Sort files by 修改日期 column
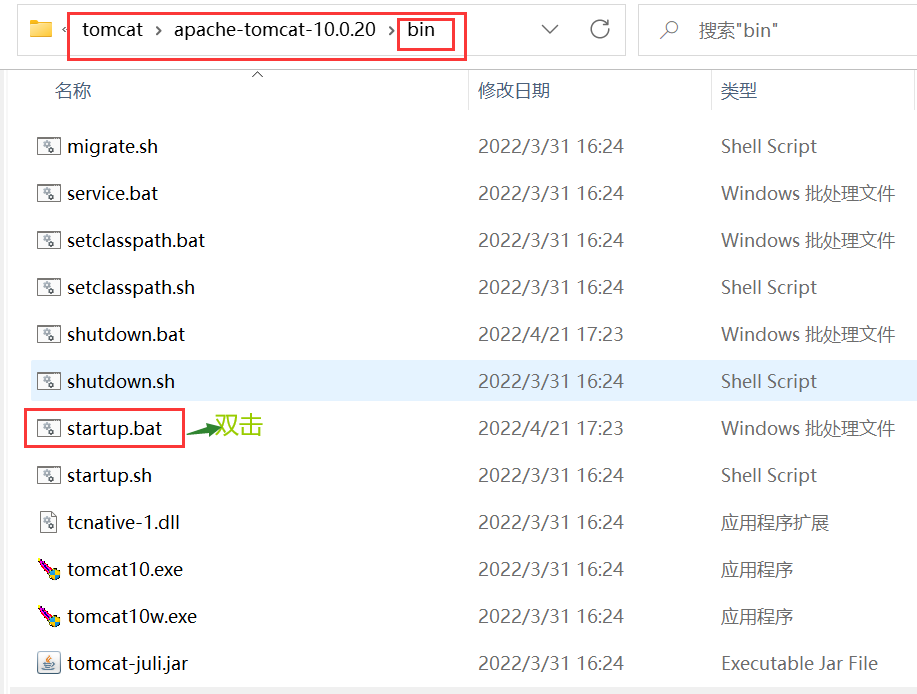Image resolution: width=917 pixels, height=694 pixels. [x=514, y=91]
